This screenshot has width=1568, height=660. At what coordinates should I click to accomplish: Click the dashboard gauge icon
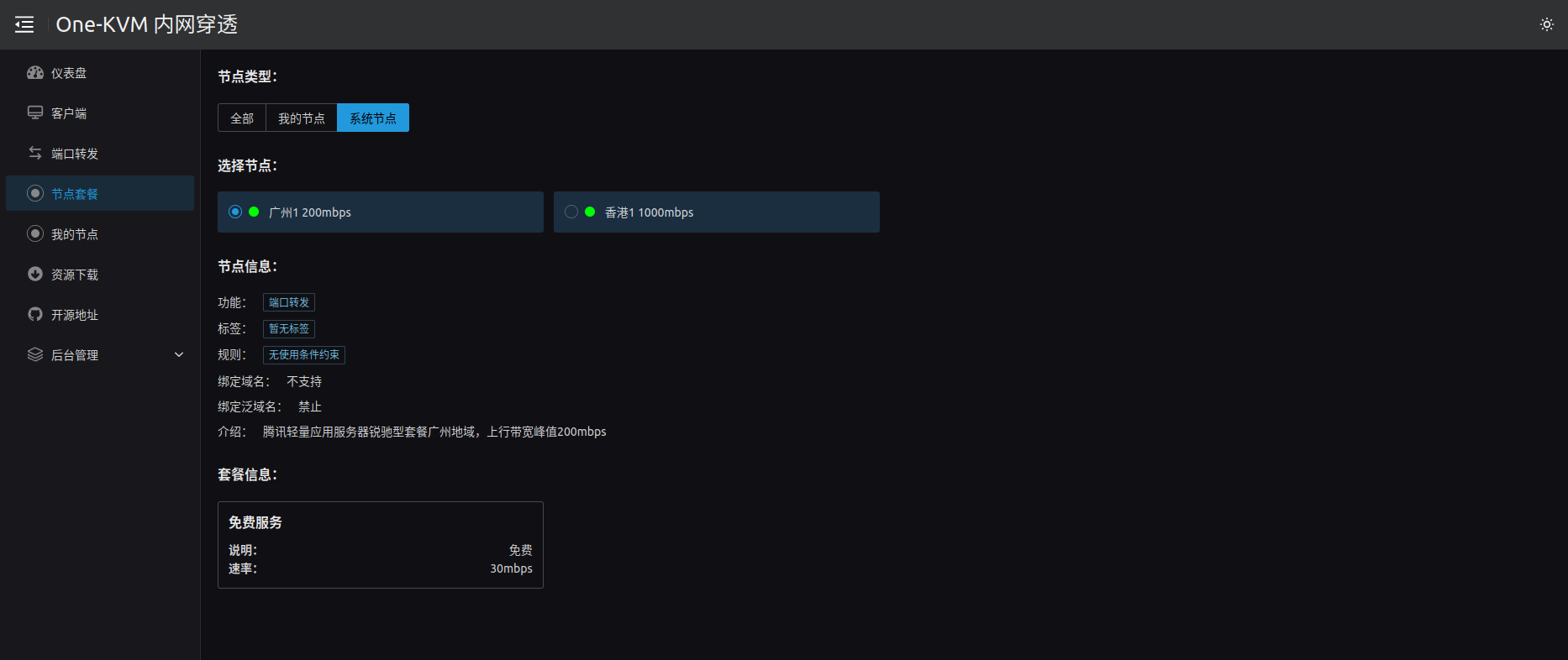click(35, 73)
